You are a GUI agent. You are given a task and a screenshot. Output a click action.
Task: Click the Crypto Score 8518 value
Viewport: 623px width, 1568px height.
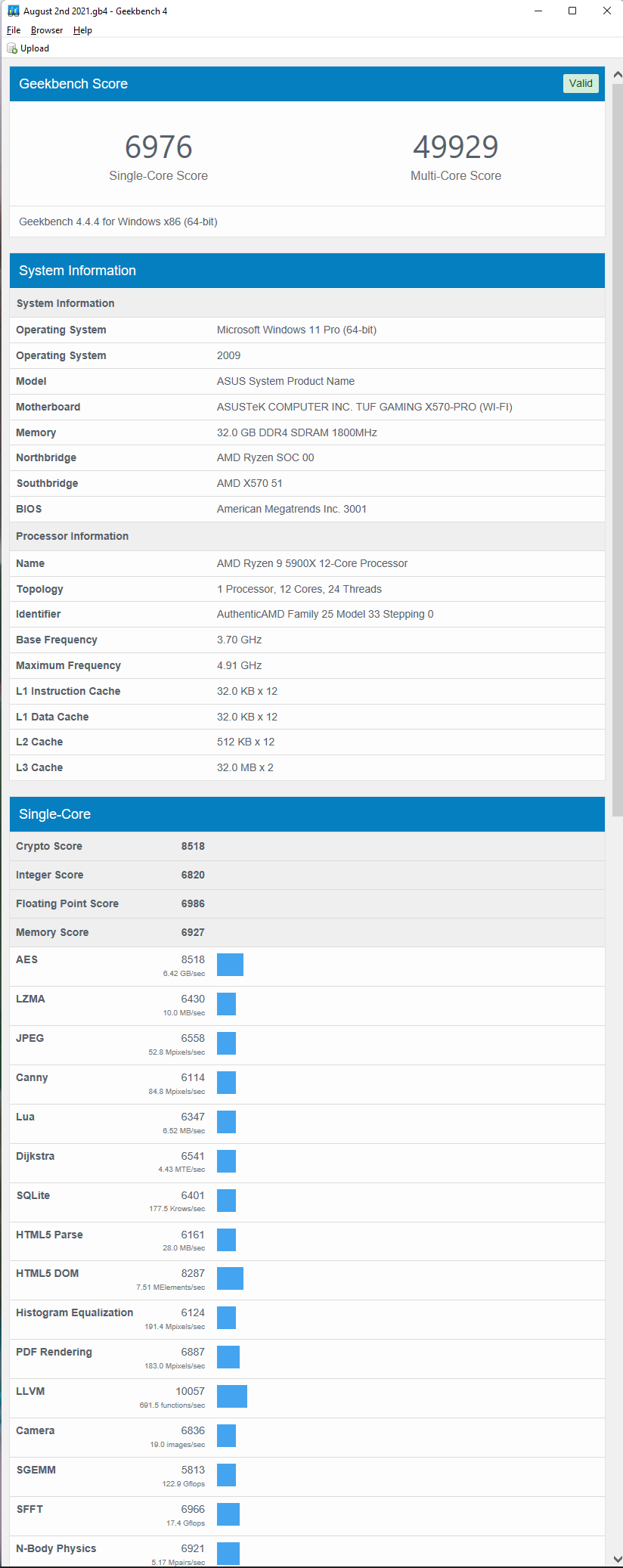(x=193, y=846)
